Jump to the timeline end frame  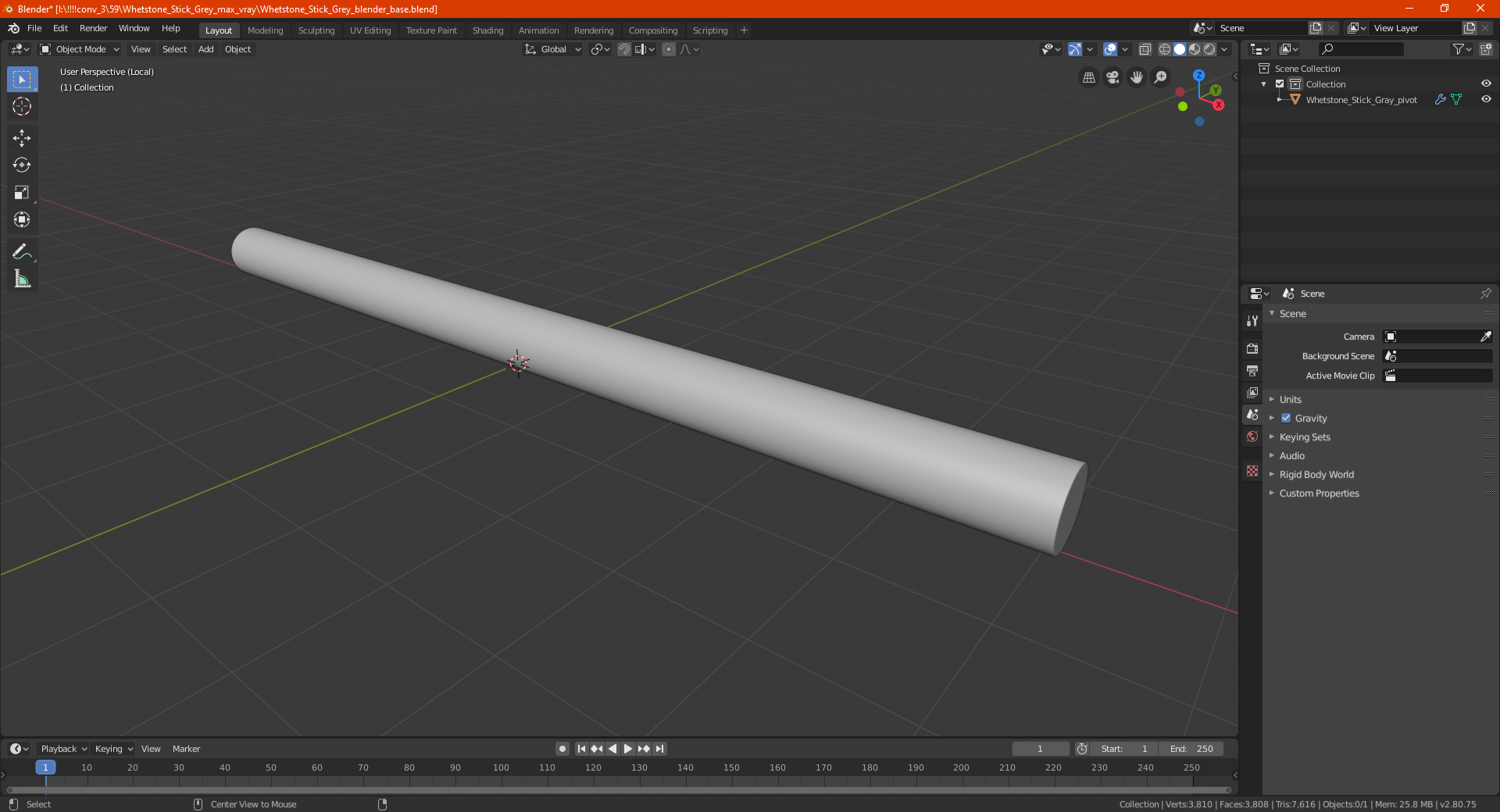click(660, 749)
